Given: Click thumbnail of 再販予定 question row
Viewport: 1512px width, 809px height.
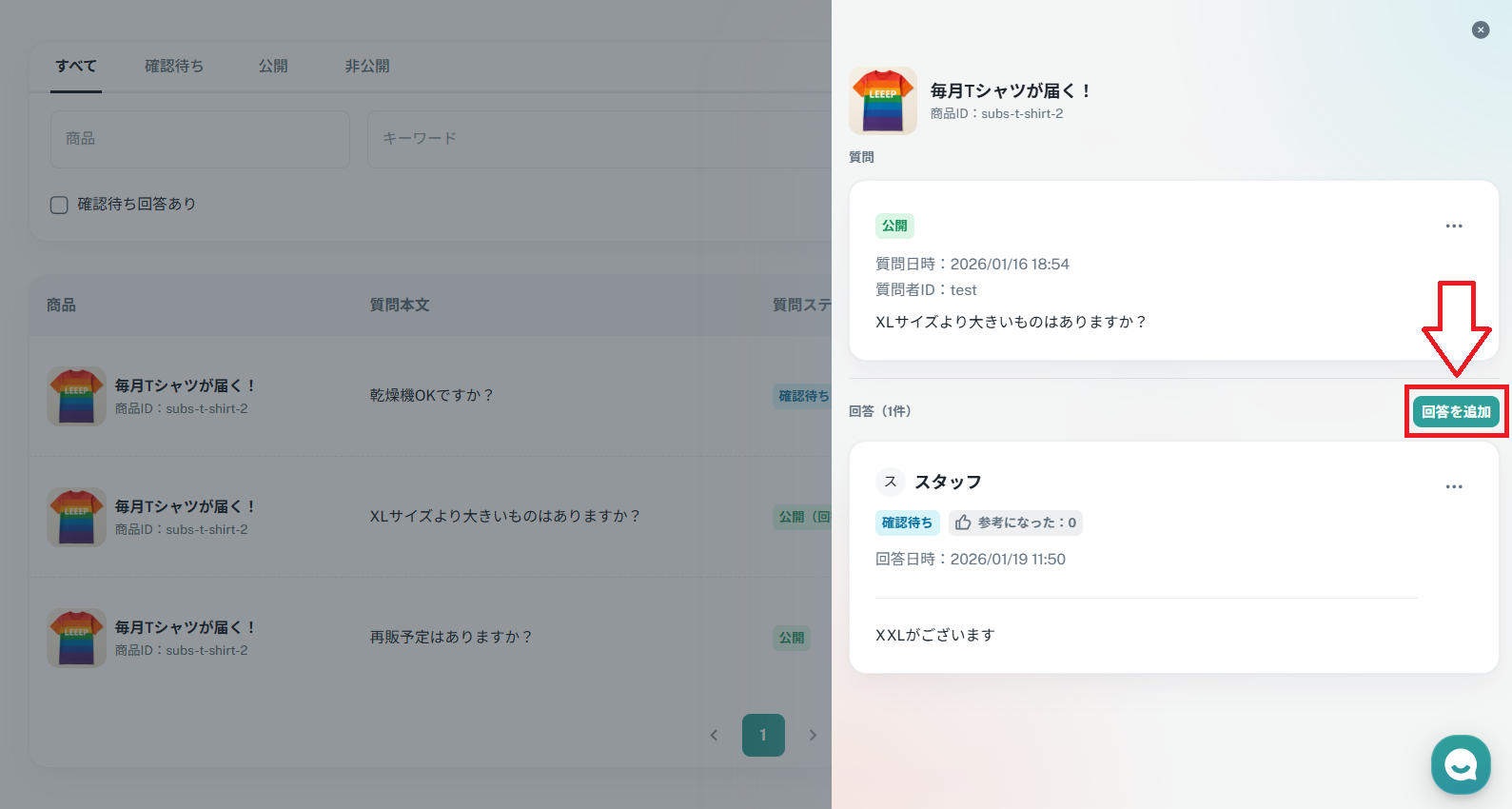Looking at the screenshot, I should [76, 638].
